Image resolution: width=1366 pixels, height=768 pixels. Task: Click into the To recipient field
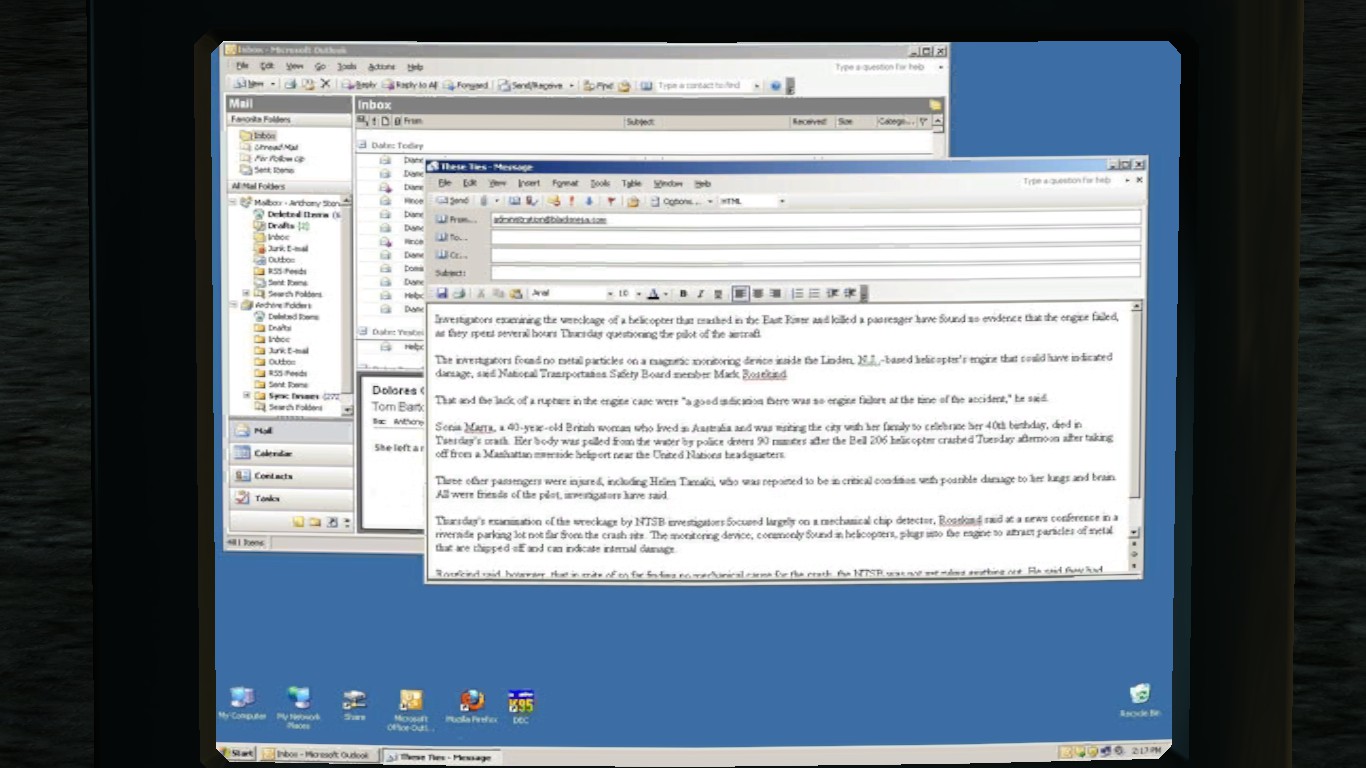(x=815, y=236)
